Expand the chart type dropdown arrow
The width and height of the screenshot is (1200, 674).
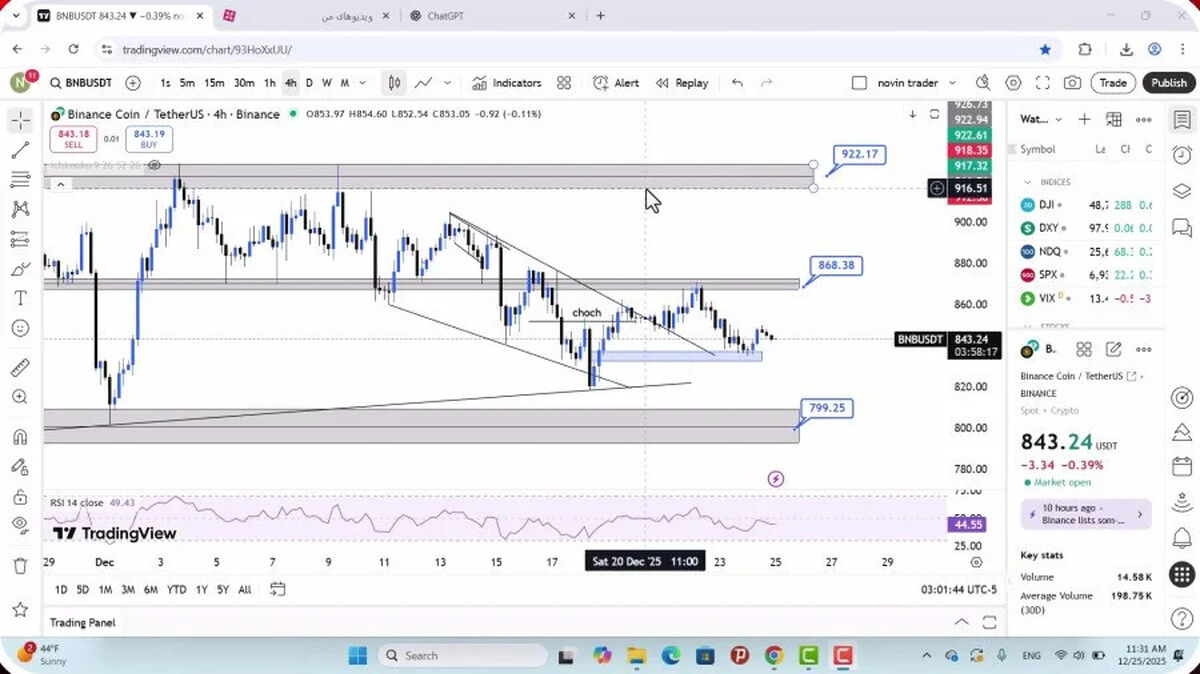[447, 83]
